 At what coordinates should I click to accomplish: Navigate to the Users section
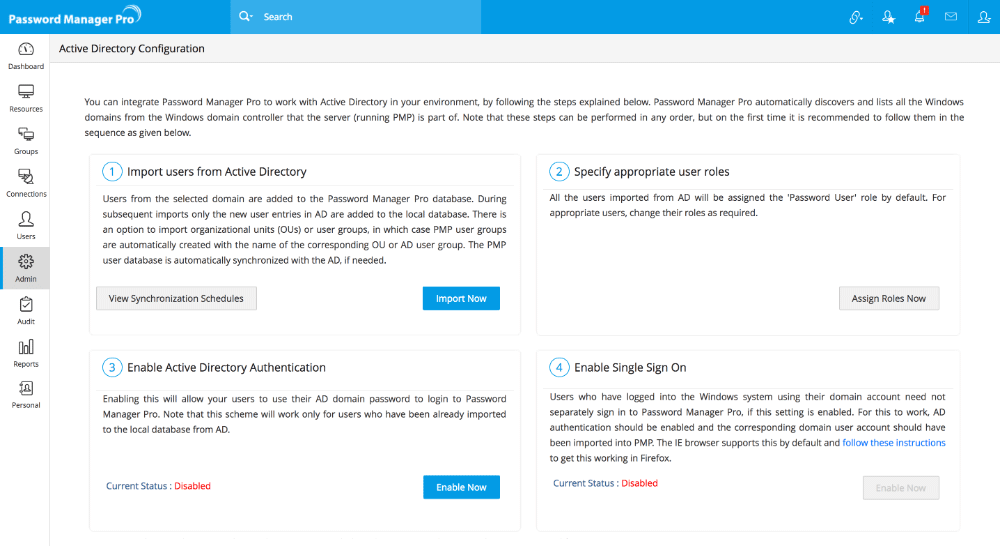click(x=25, y=225)
